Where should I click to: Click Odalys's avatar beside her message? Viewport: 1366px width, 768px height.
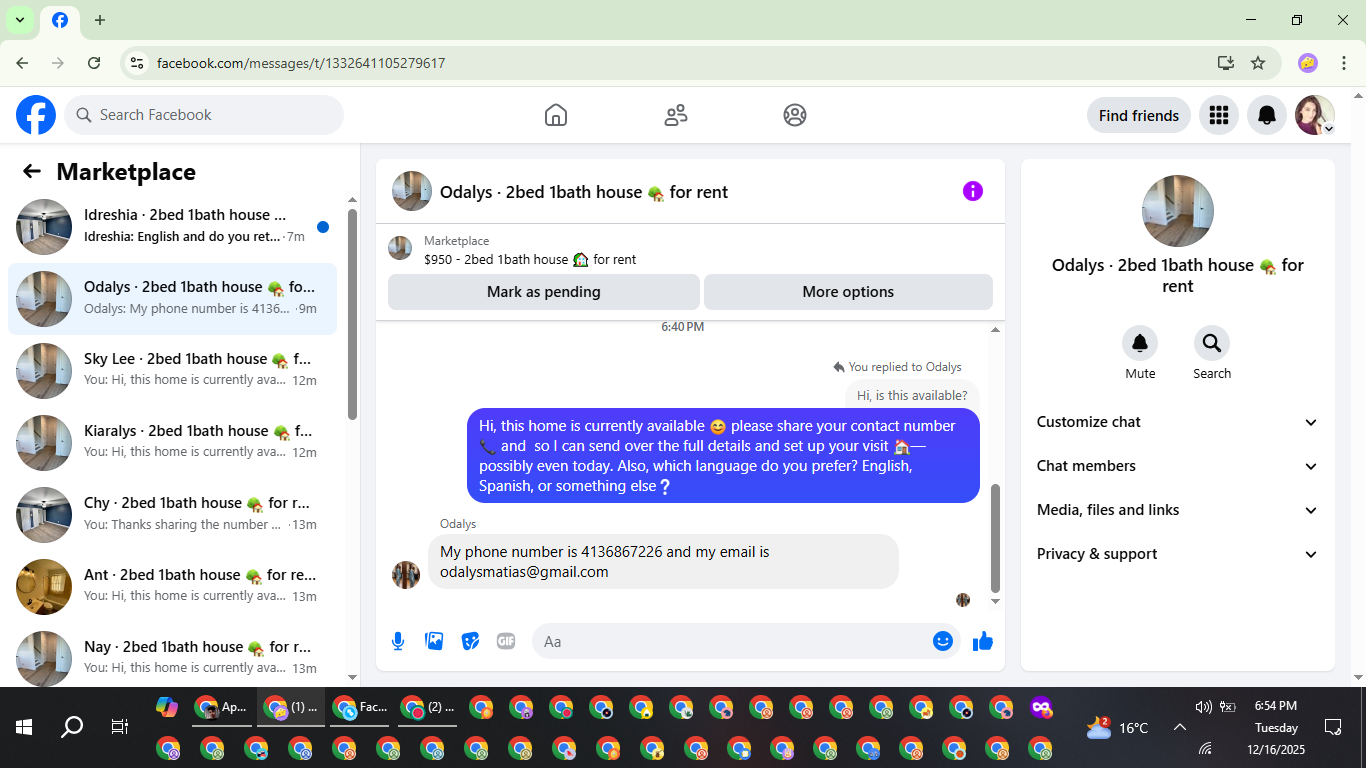click(x=406, y=575)
